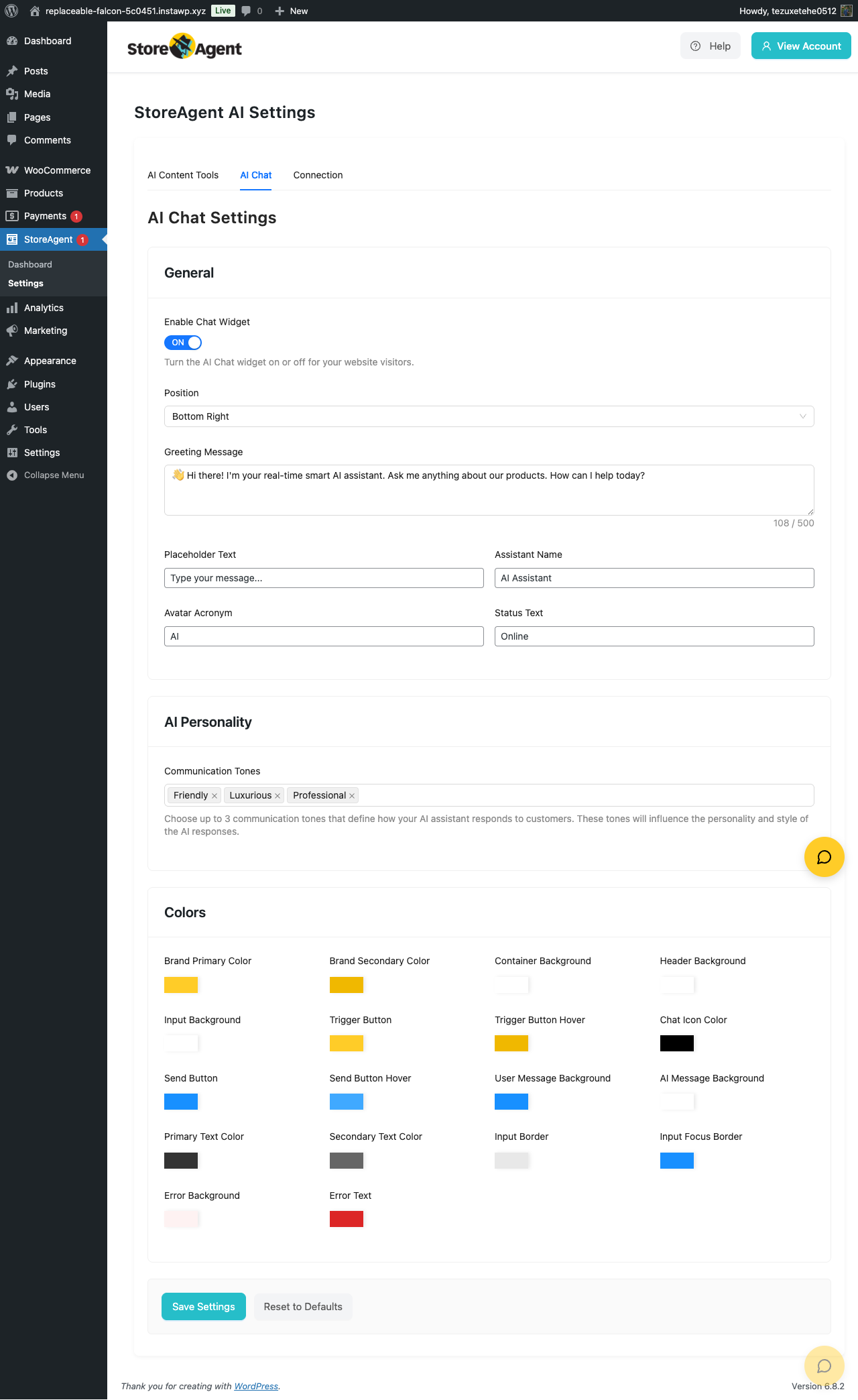Click the View Account button
The image size is (858, 1400).
click(x=801, y=46)
